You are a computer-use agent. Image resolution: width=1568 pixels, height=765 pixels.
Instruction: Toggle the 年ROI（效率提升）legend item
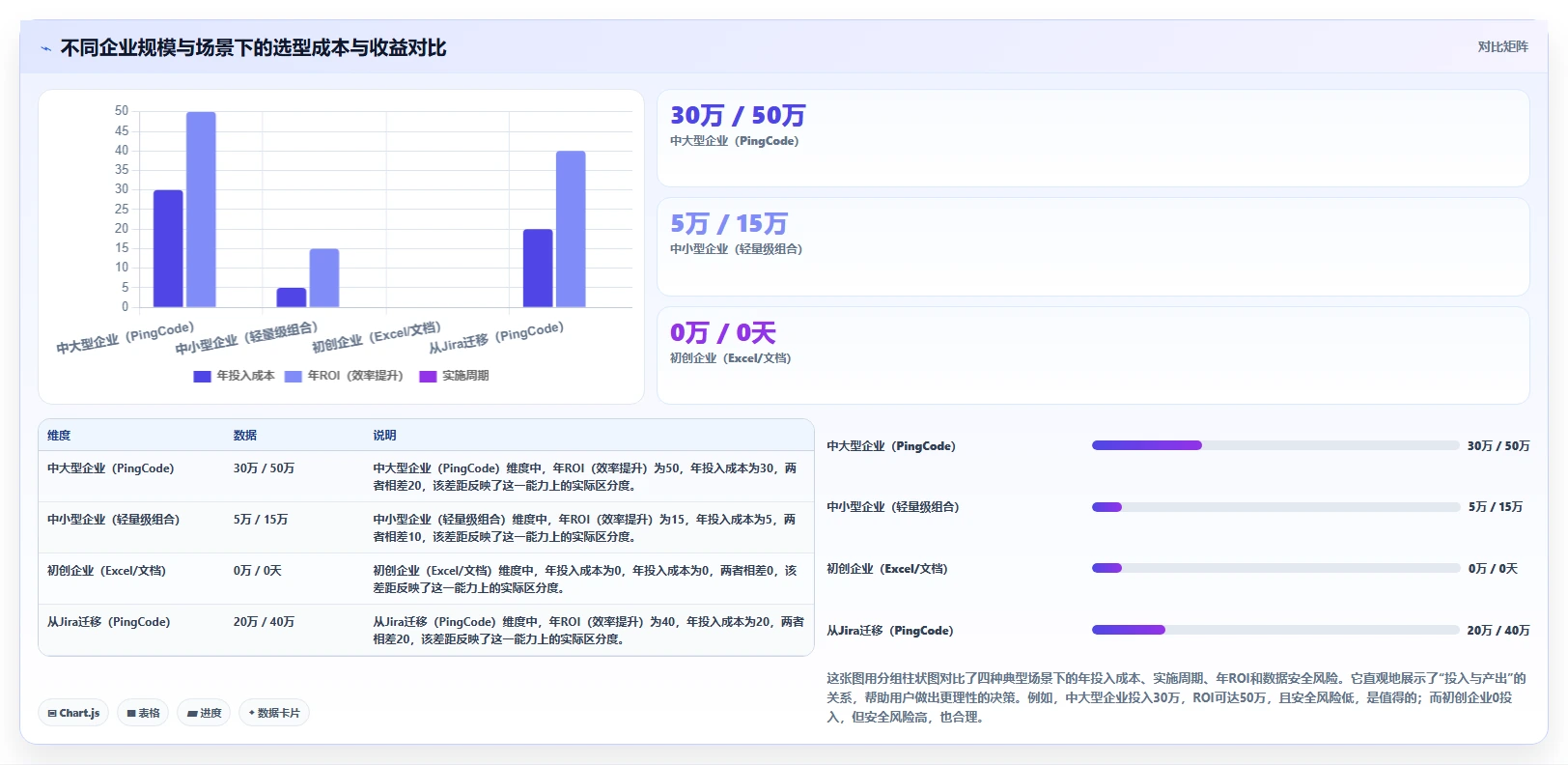point(344,376)
